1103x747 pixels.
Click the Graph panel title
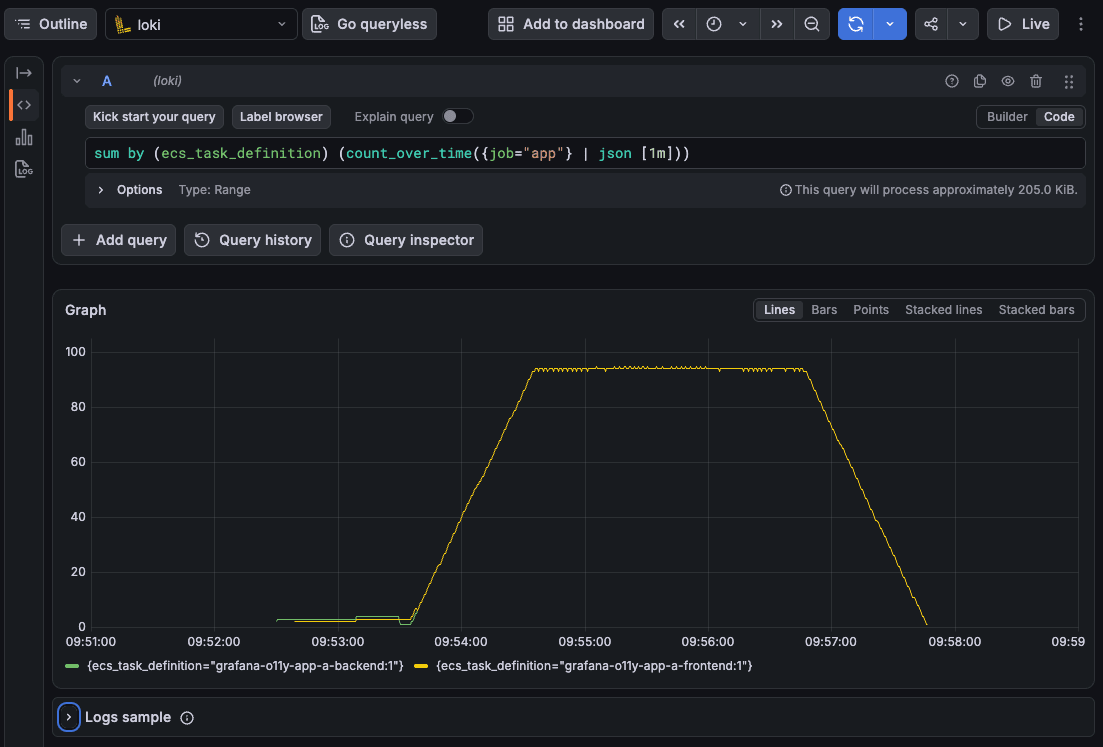pos(86,310)
